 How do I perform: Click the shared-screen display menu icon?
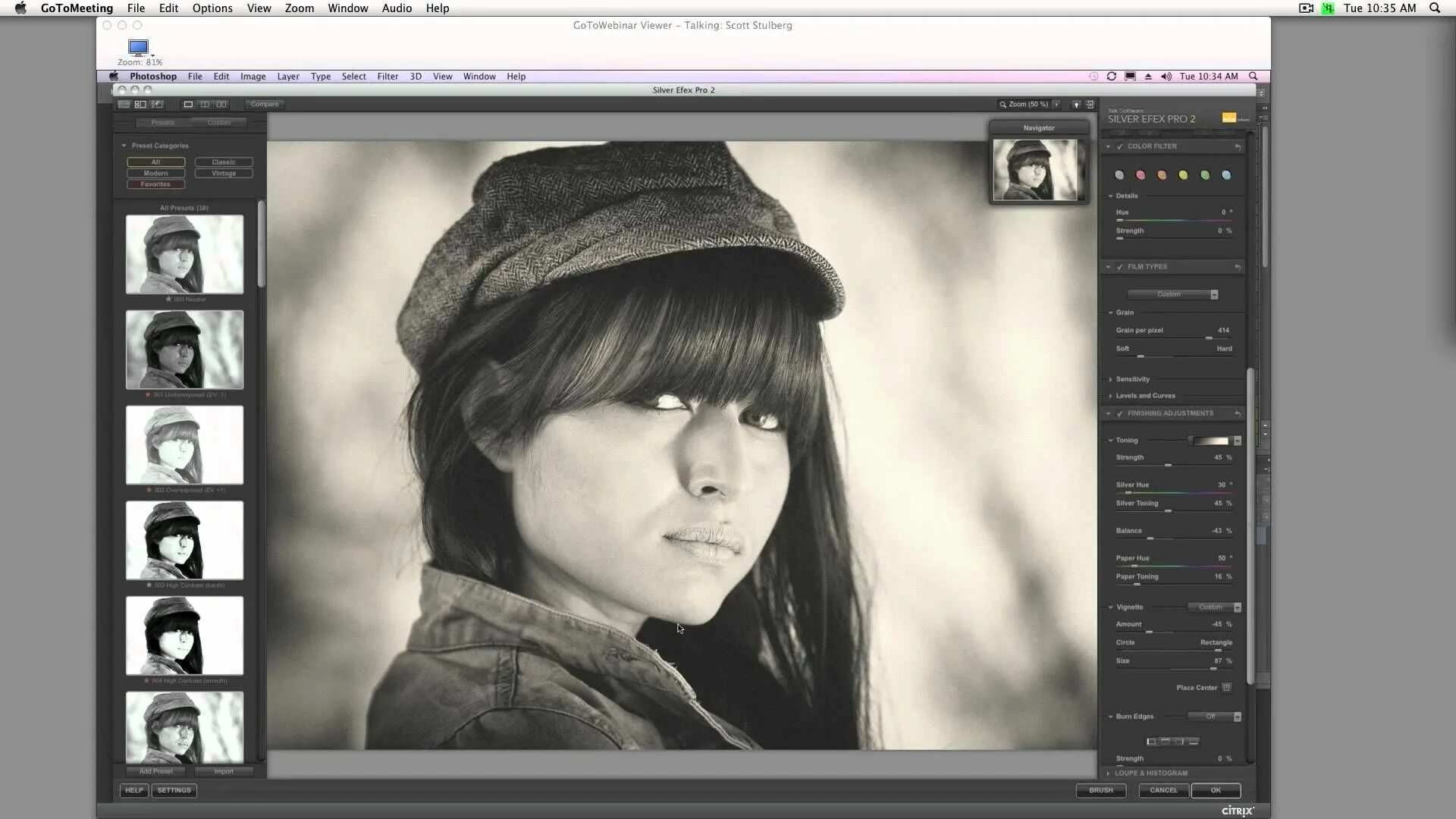tap(1130, 77)
